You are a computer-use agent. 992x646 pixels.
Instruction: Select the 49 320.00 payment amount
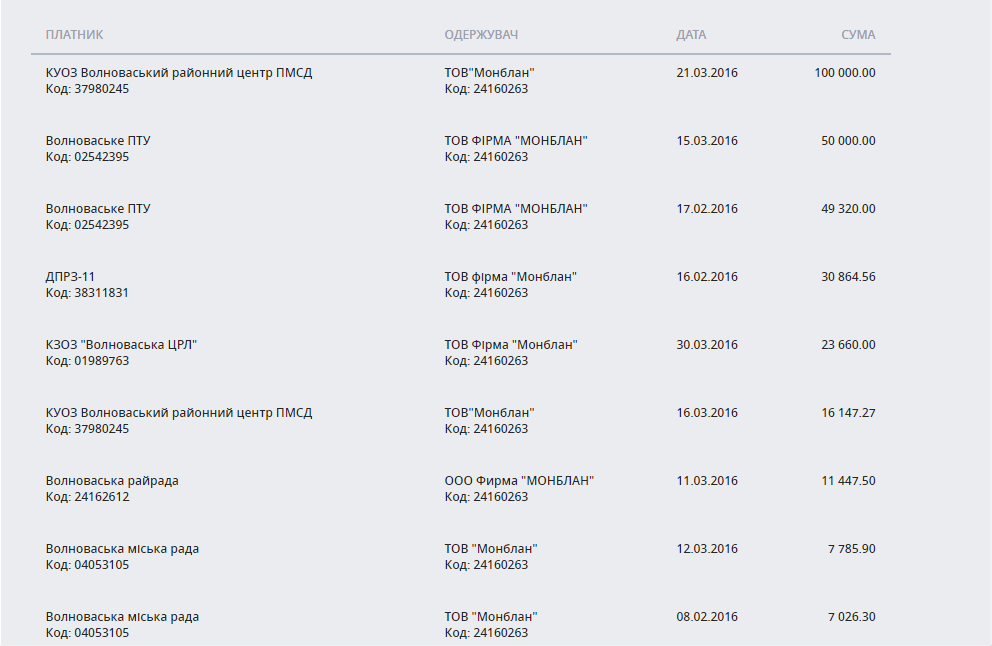pos(848,209)
